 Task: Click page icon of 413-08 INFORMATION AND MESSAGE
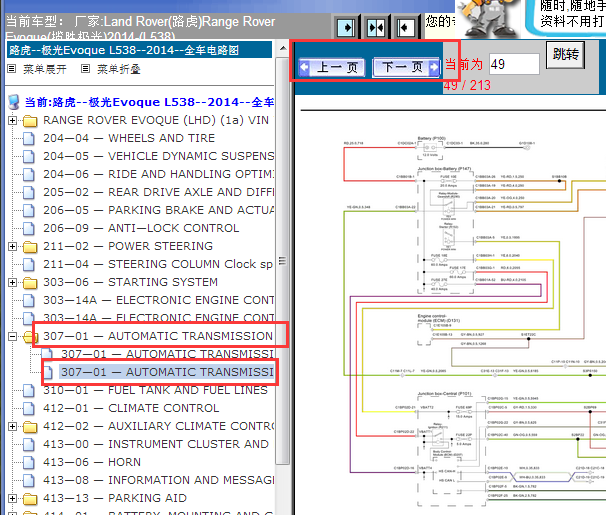(29, 481)
